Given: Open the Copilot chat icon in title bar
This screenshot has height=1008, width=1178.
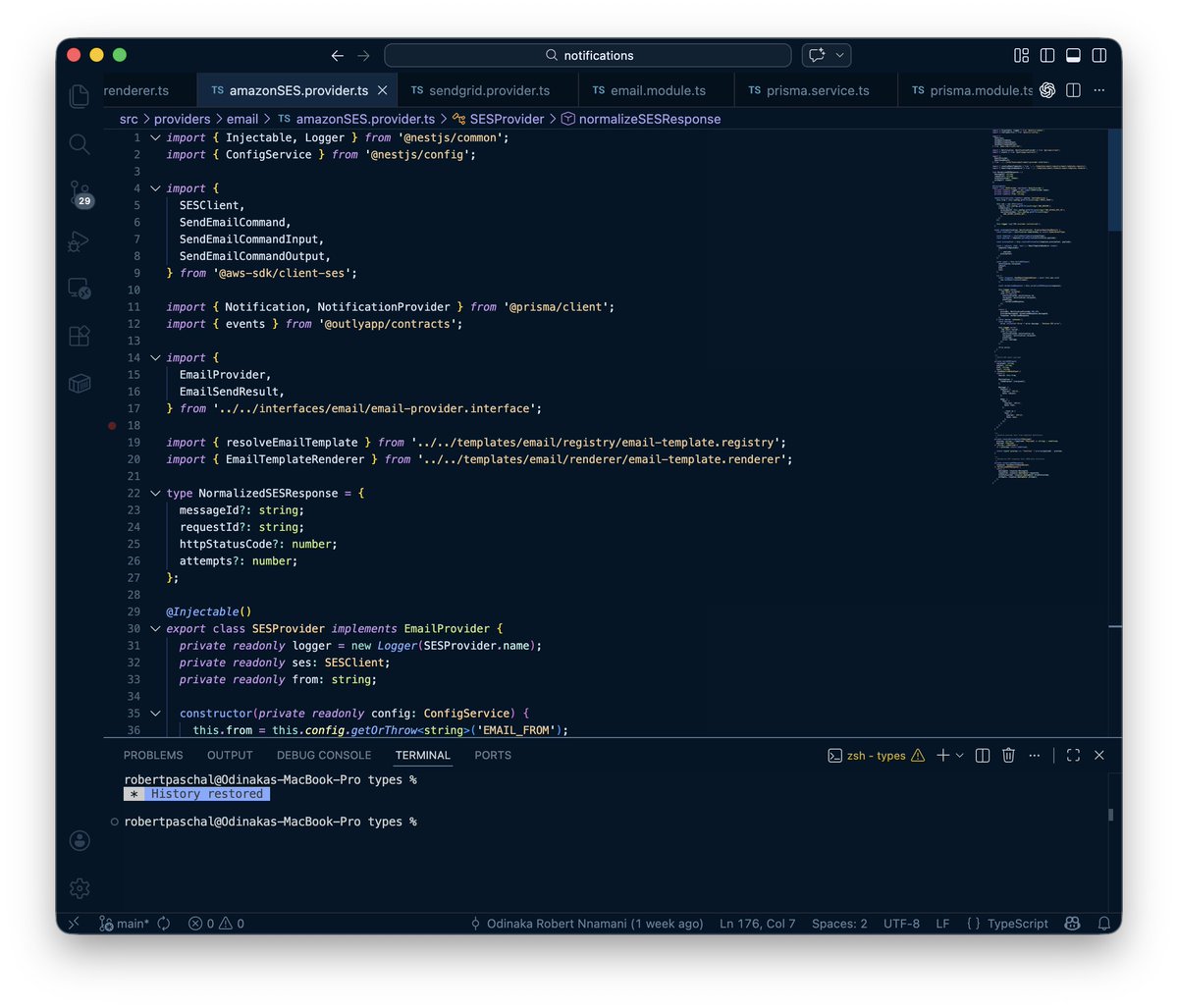Looking at the screenshot, I should point(817,56).
